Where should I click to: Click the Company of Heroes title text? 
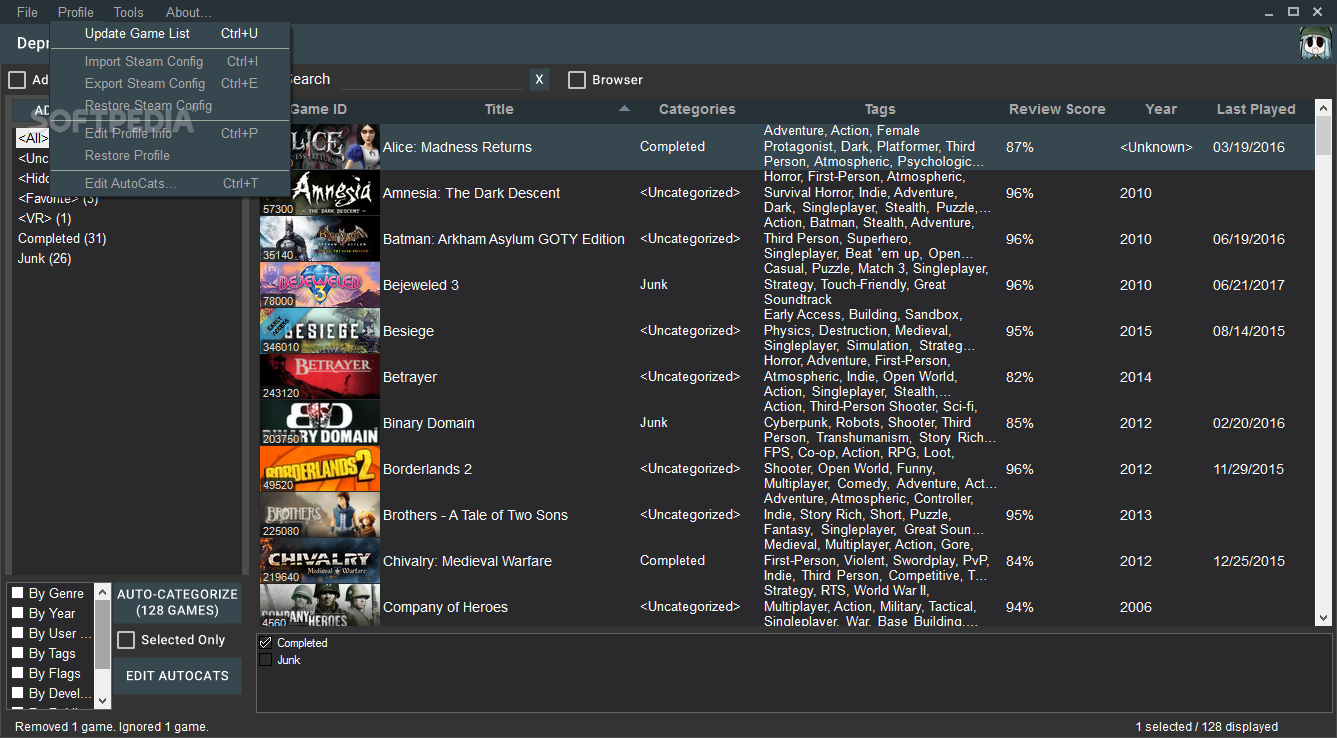click(445, 607)
